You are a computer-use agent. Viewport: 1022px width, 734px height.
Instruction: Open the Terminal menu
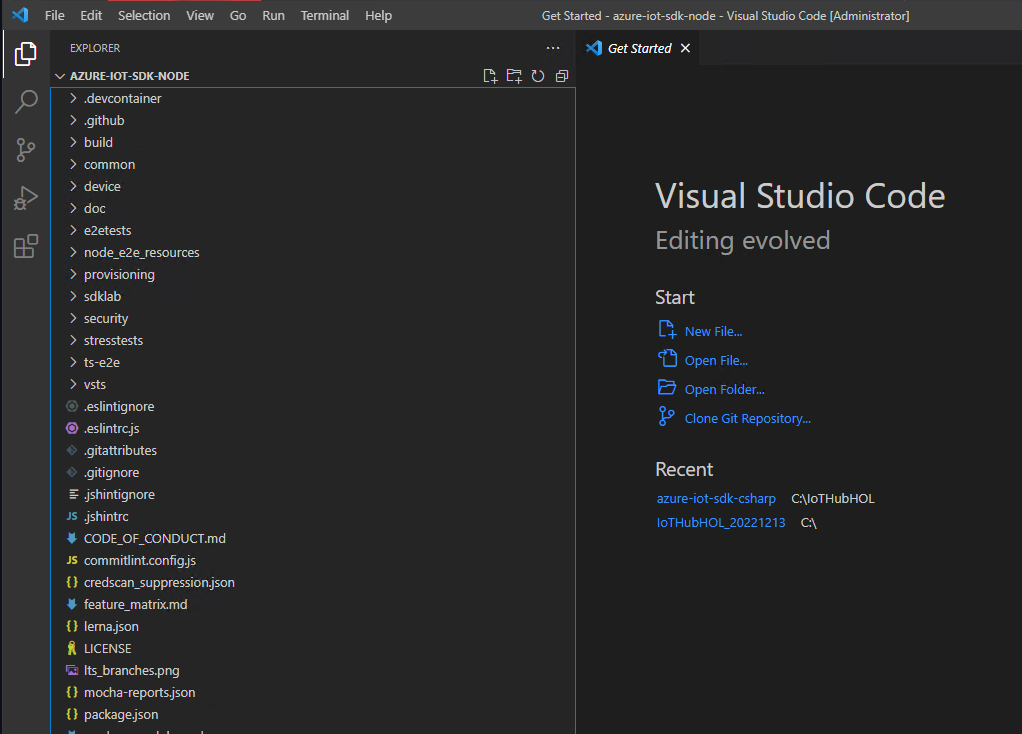(x=325, y=15)
